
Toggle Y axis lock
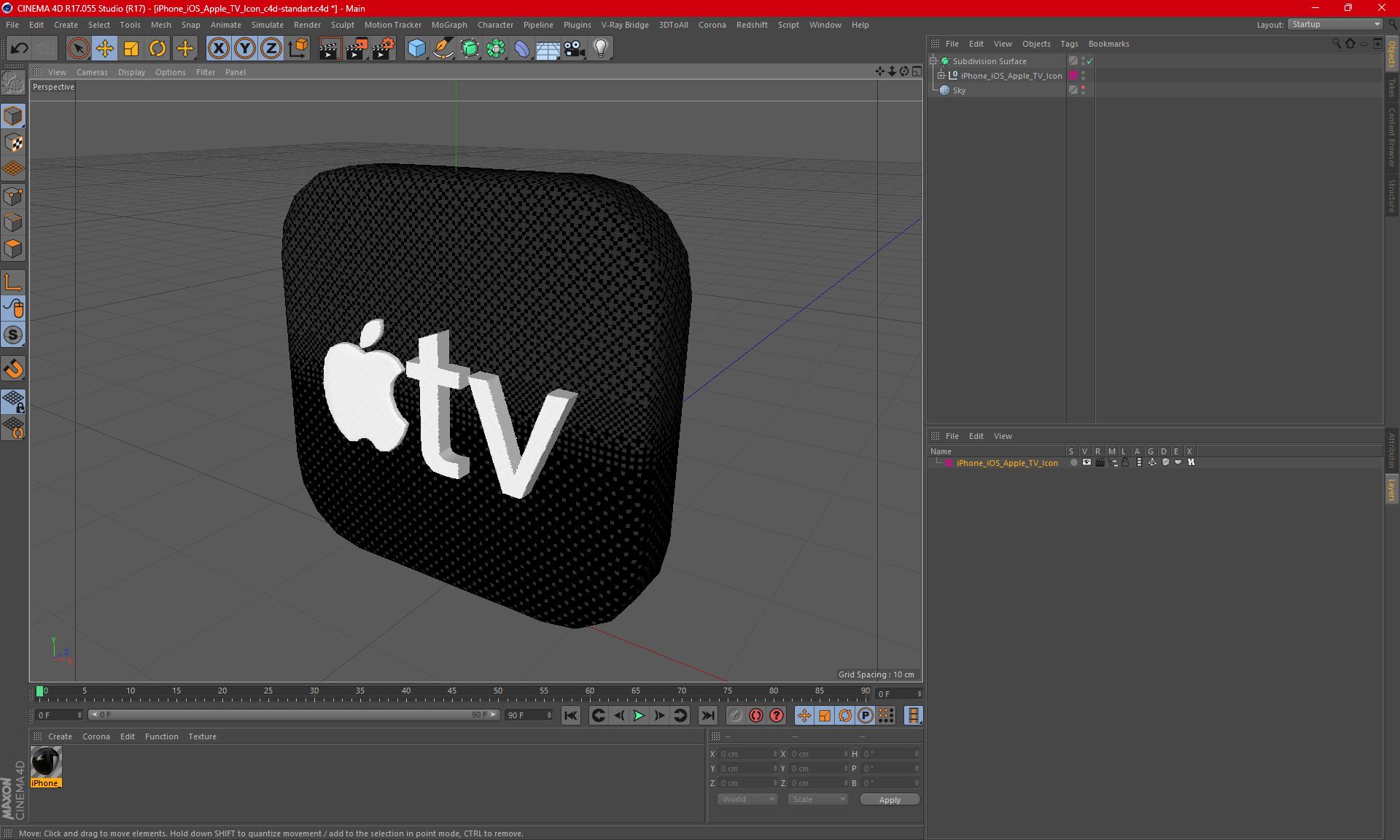click(245, 48)
